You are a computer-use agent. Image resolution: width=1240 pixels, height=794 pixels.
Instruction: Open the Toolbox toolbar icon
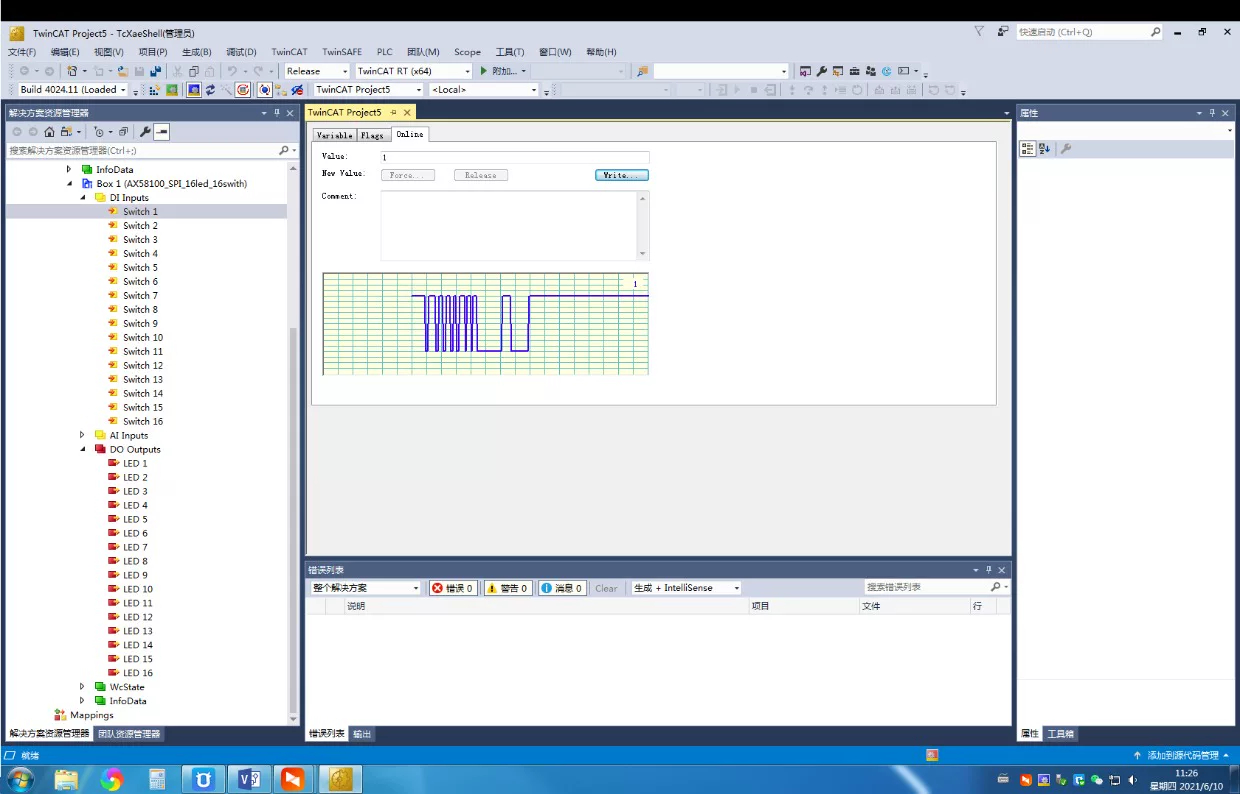854,71
